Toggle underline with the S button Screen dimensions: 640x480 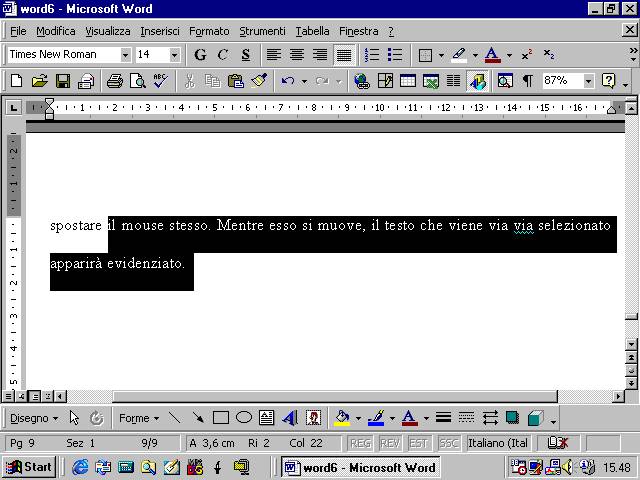point(245,55)
